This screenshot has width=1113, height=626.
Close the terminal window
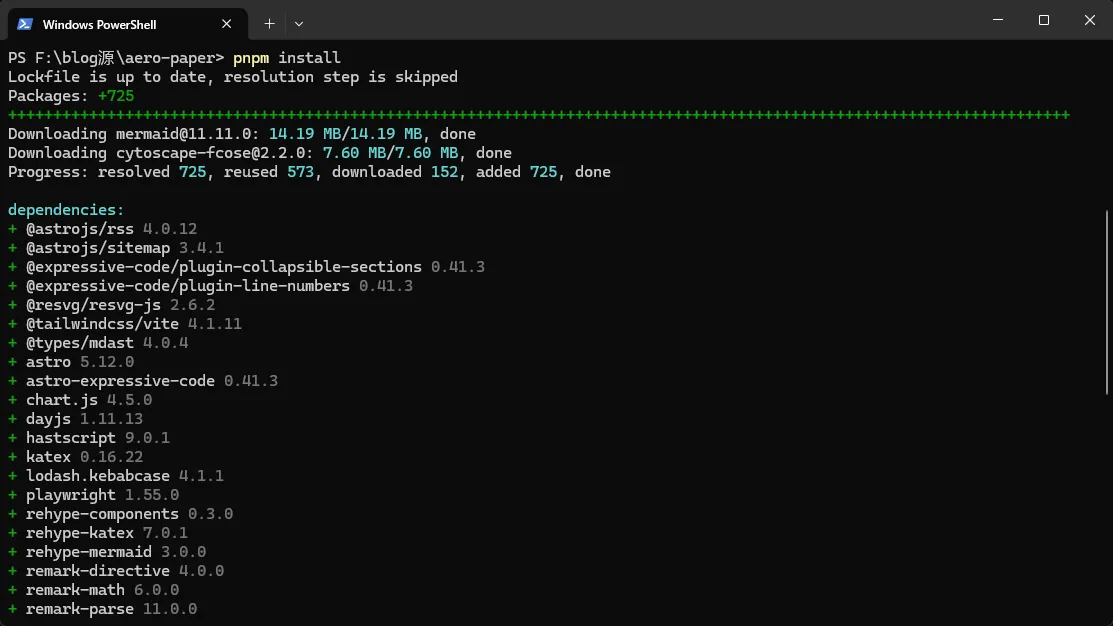point(1090,20)
